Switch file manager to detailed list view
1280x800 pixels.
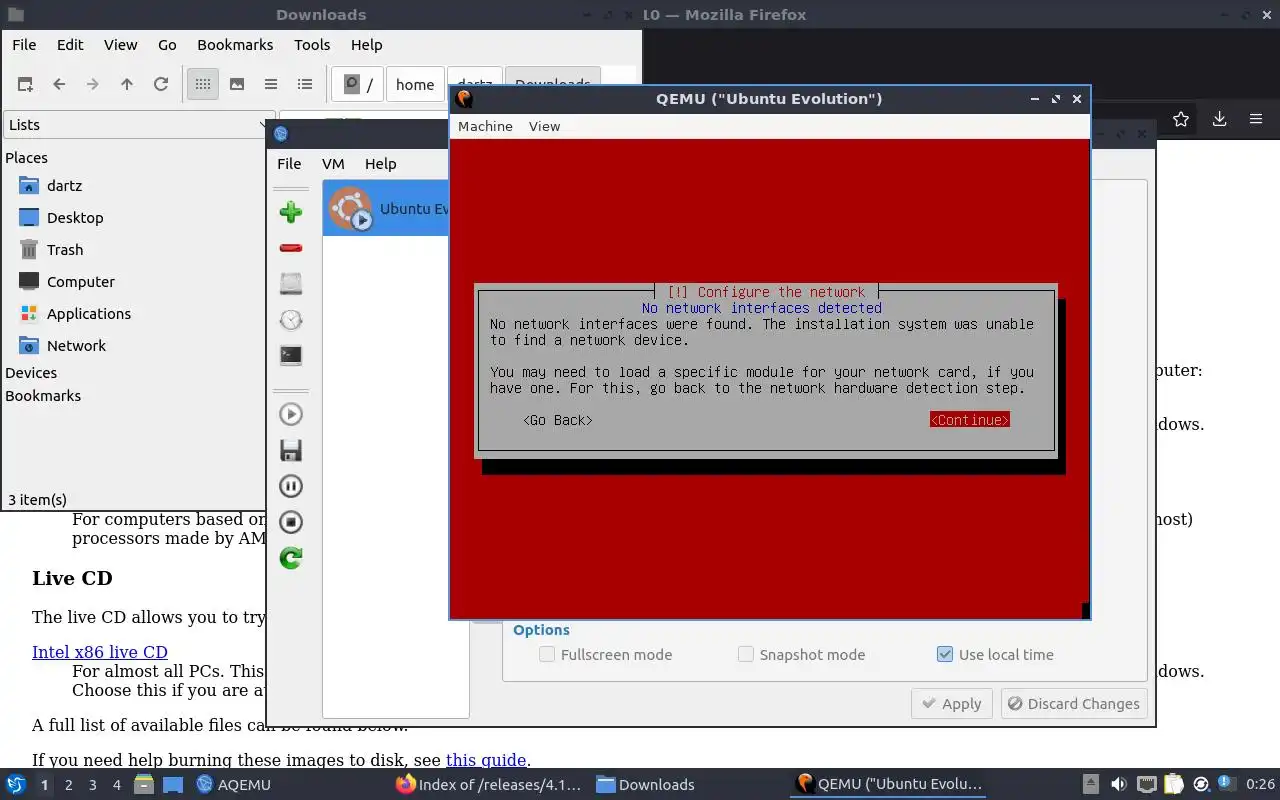coord(305,84)
